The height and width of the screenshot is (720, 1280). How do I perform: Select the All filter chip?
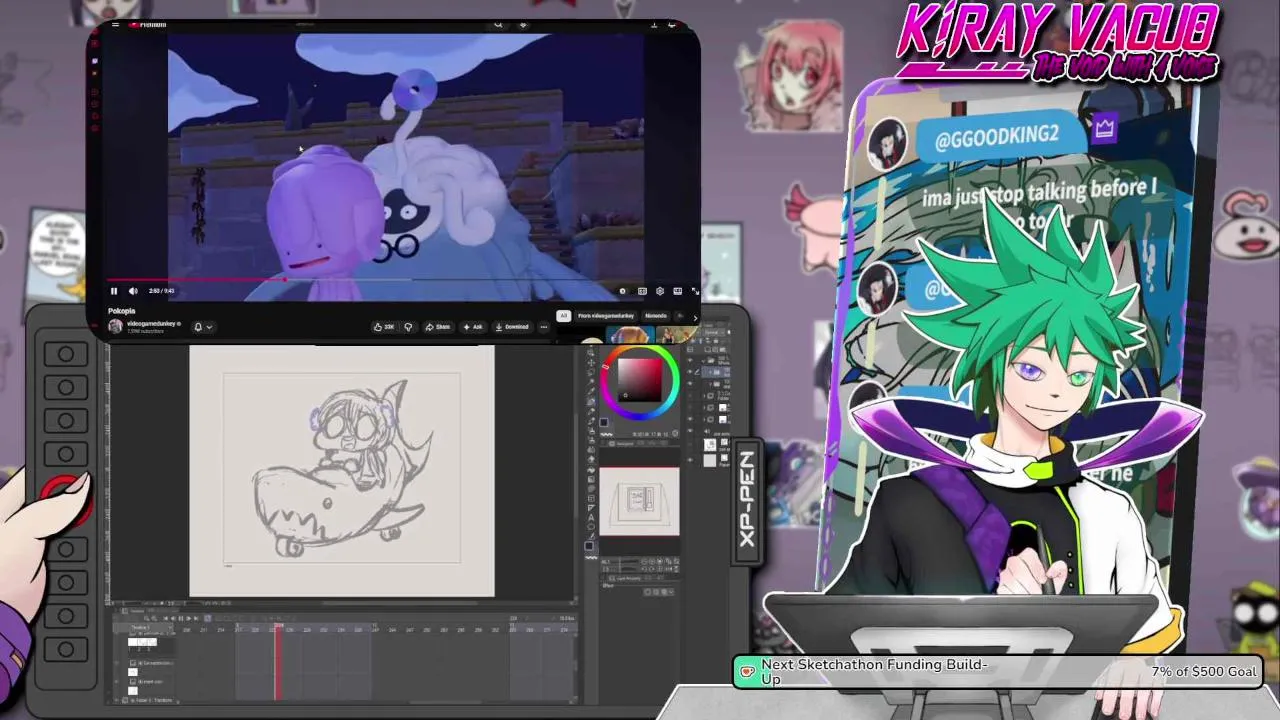click(x=564, y=316)
